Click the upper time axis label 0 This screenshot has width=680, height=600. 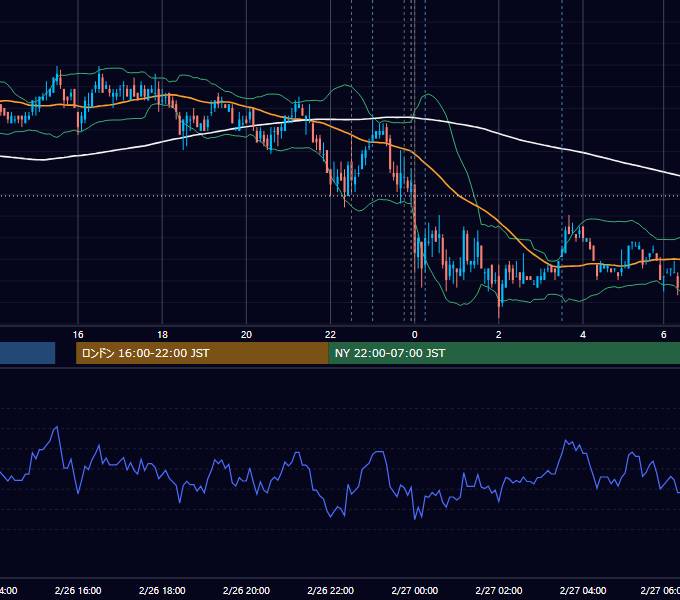pos(415,335)
